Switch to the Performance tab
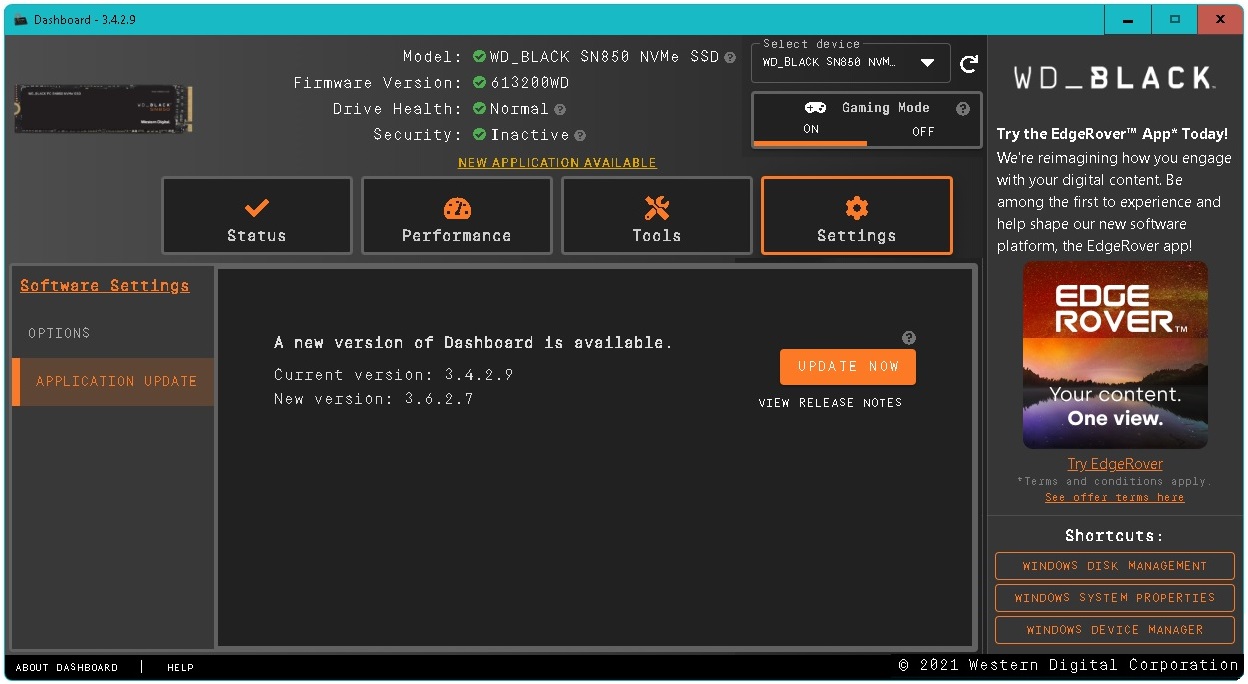The width and height of the screenshot is (1248, 684). pos(457,216)
